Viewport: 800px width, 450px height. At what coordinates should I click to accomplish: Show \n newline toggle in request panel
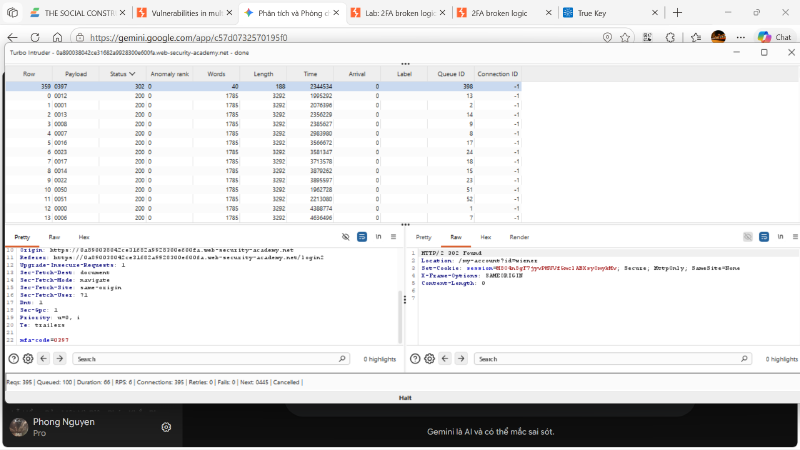pos(378,237)
